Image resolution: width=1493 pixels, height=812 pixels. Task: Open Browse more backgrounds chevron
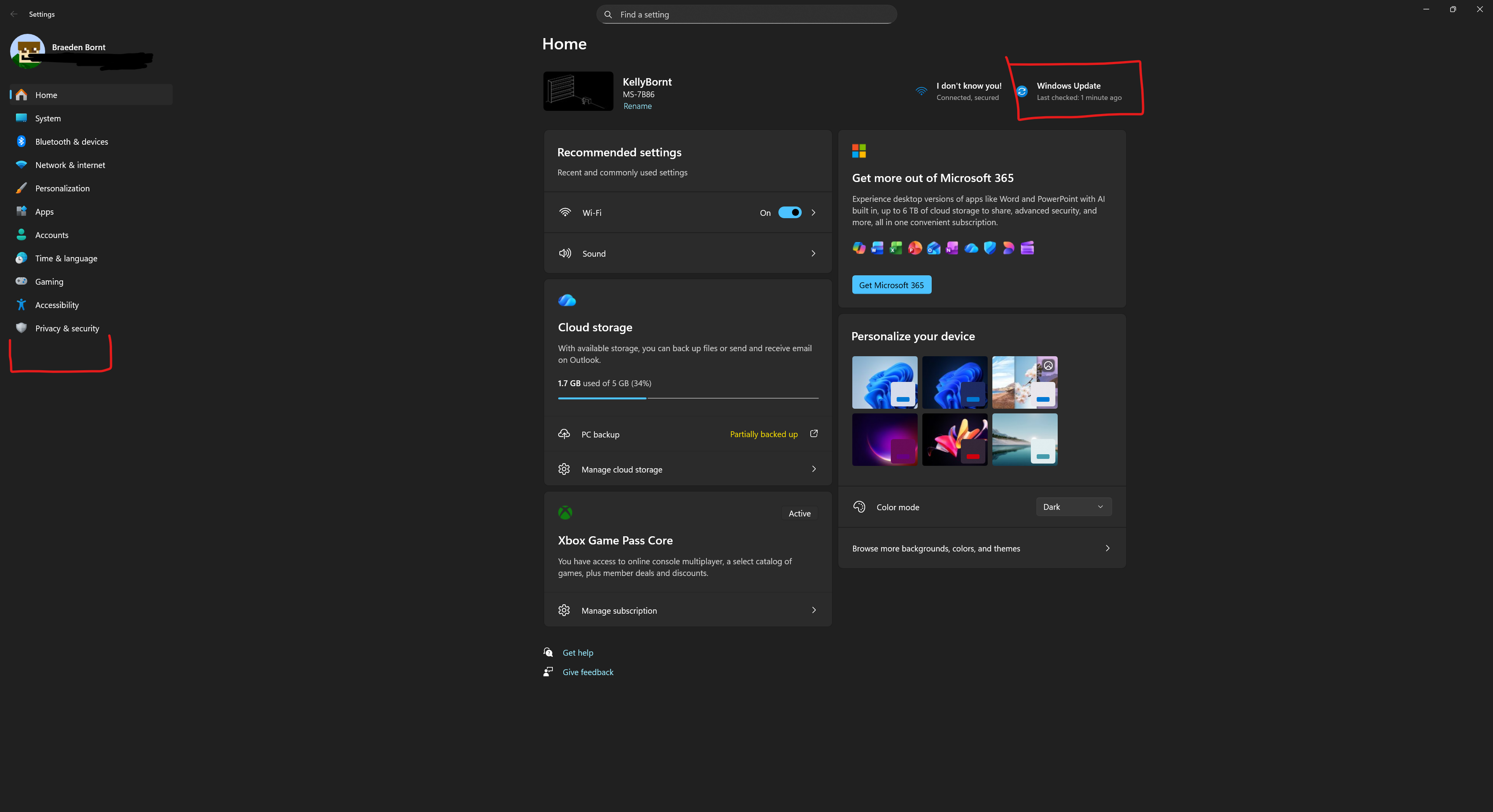point(1107,548)
